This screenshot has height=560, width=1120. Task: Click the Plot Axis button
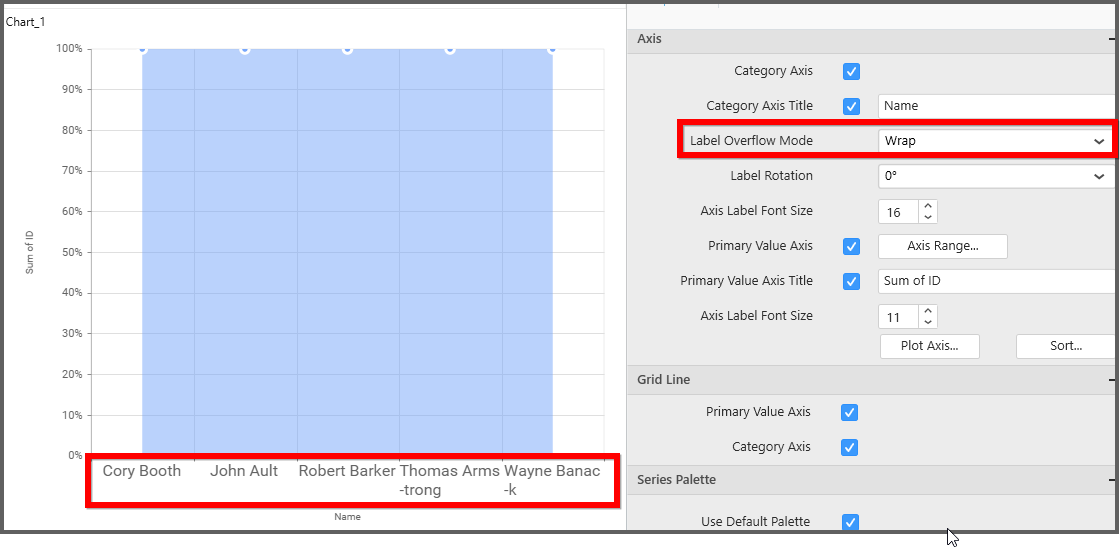point(929,346)
